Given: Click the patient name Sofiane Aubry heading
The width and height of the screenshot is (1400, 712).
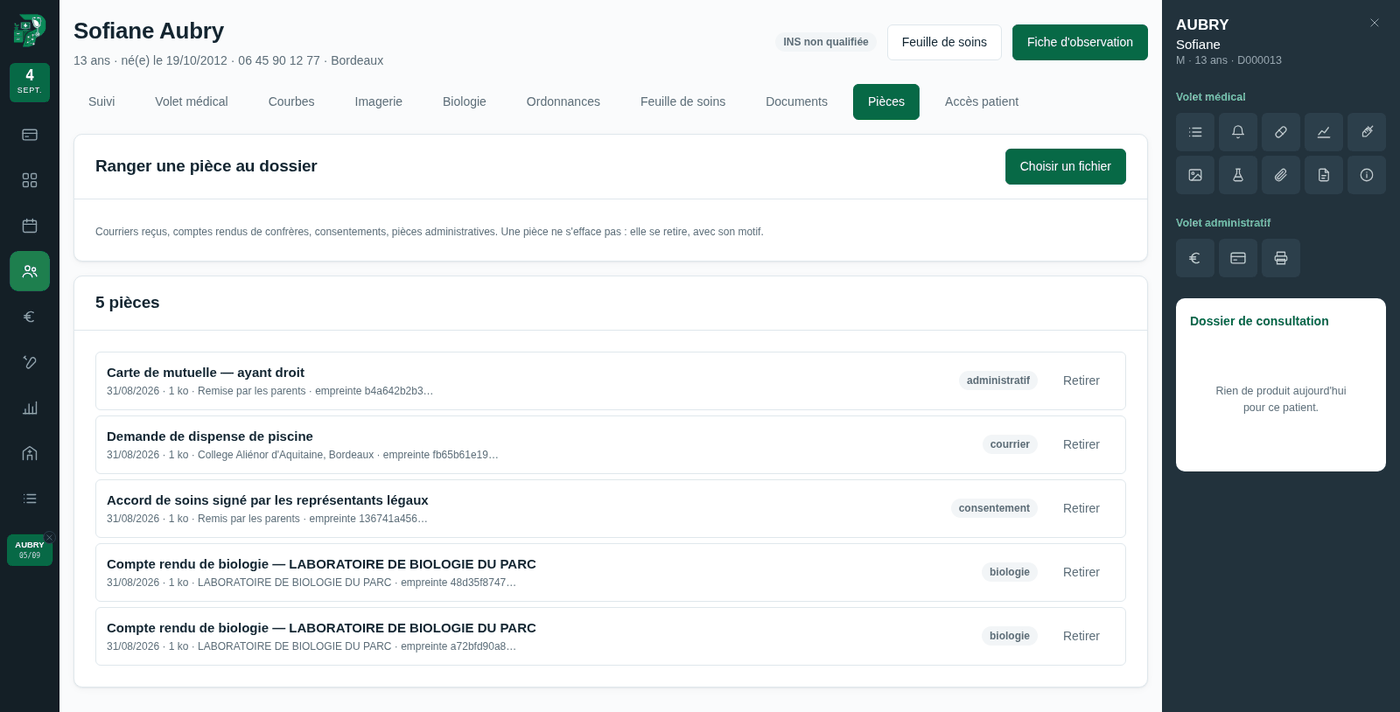Looking at the screenshot, I should tap(149, 31).
